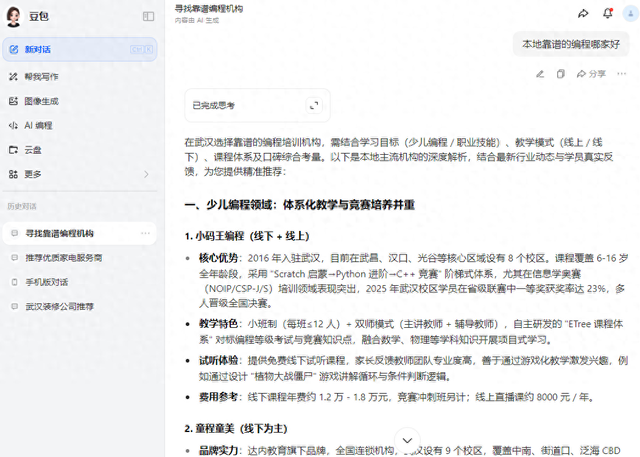Viewport: 640px width, 457px height.
Task: Click chat icon beside 武汉装修公司推荐
Action: pos(15,306)
